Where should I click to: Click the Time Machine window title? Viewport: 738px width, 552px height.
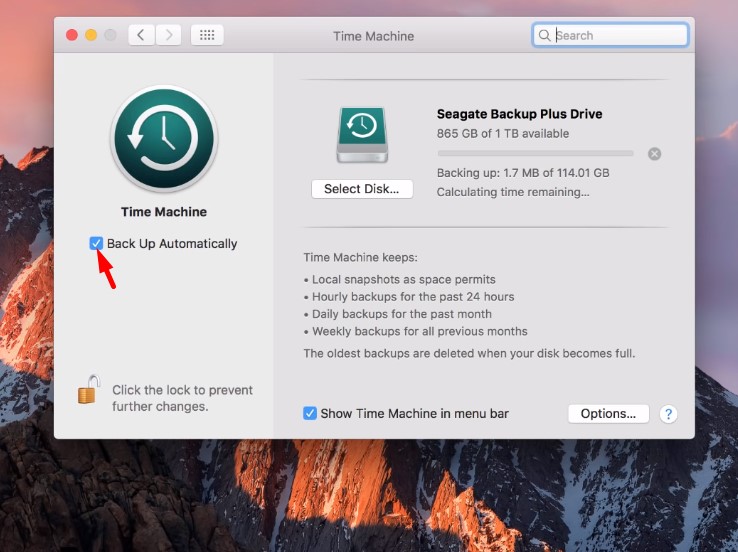pyautogui.click(x=373, y=36)
